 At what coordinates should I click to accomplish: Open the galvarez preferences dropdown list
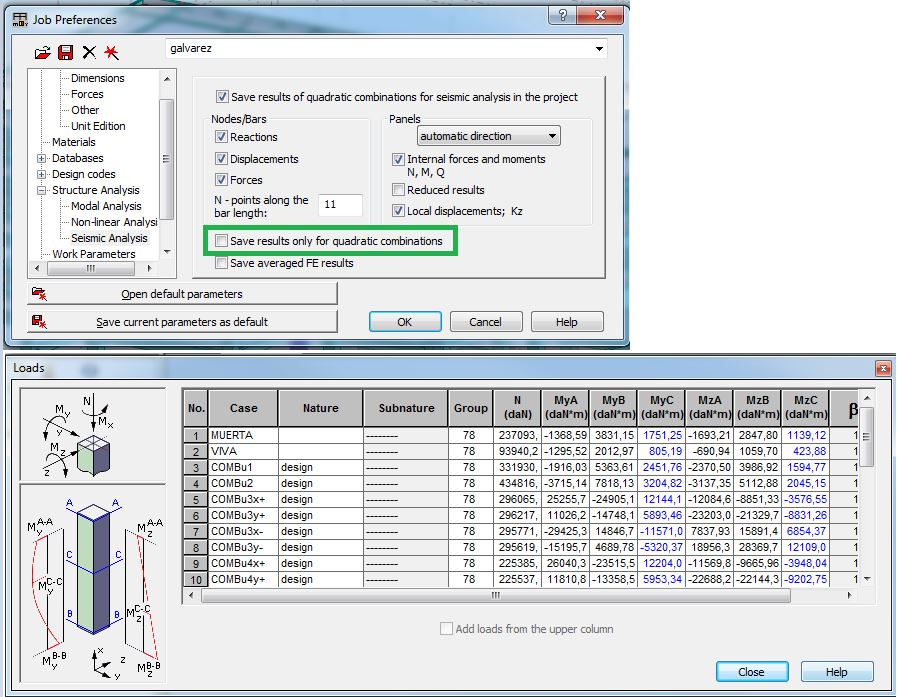click(599, 48)
